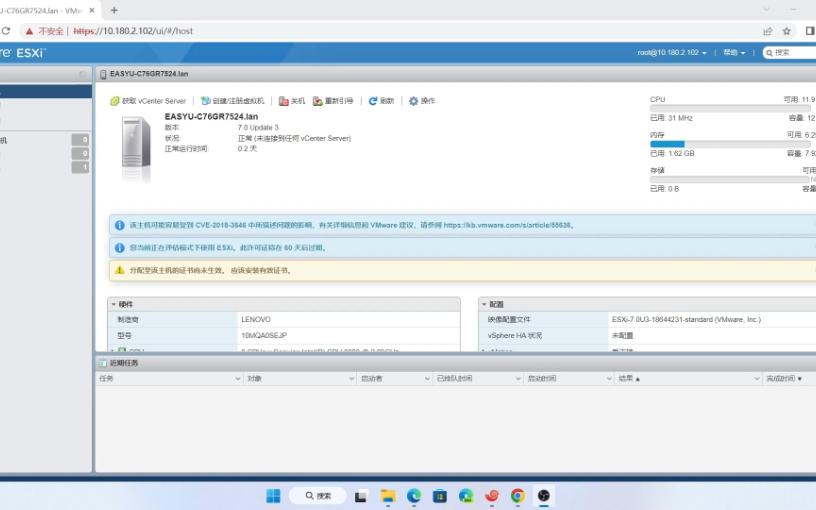This screenshot has height=510, width=816.
Task: Click the 7.0 Update 3 version text
Action: tap(258, 128)
